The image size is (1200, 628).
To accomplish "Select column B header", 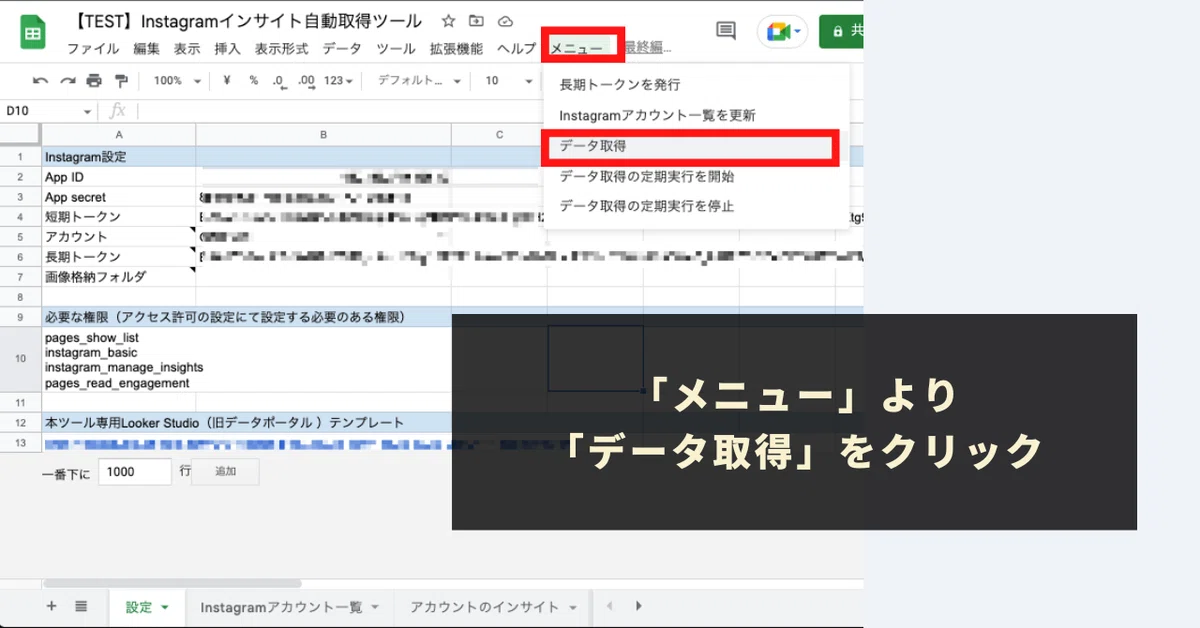I will [323, 135].
